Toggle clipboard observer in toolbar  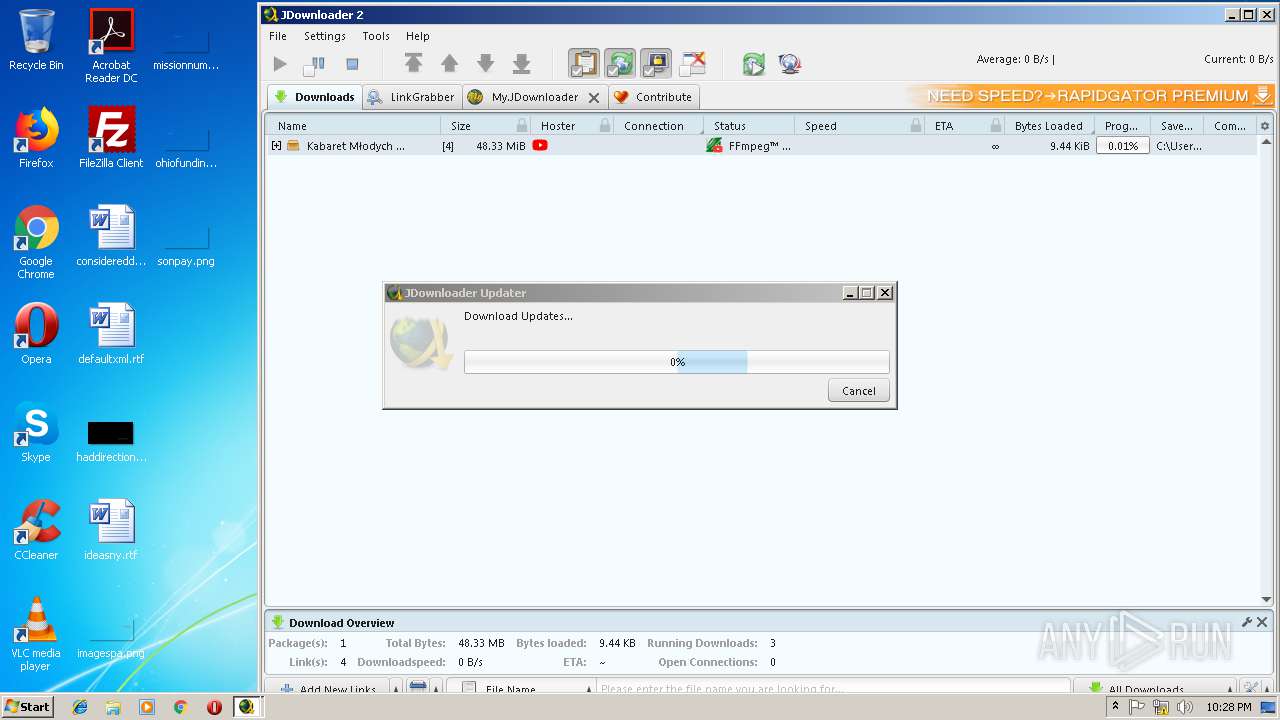(584, 63)
